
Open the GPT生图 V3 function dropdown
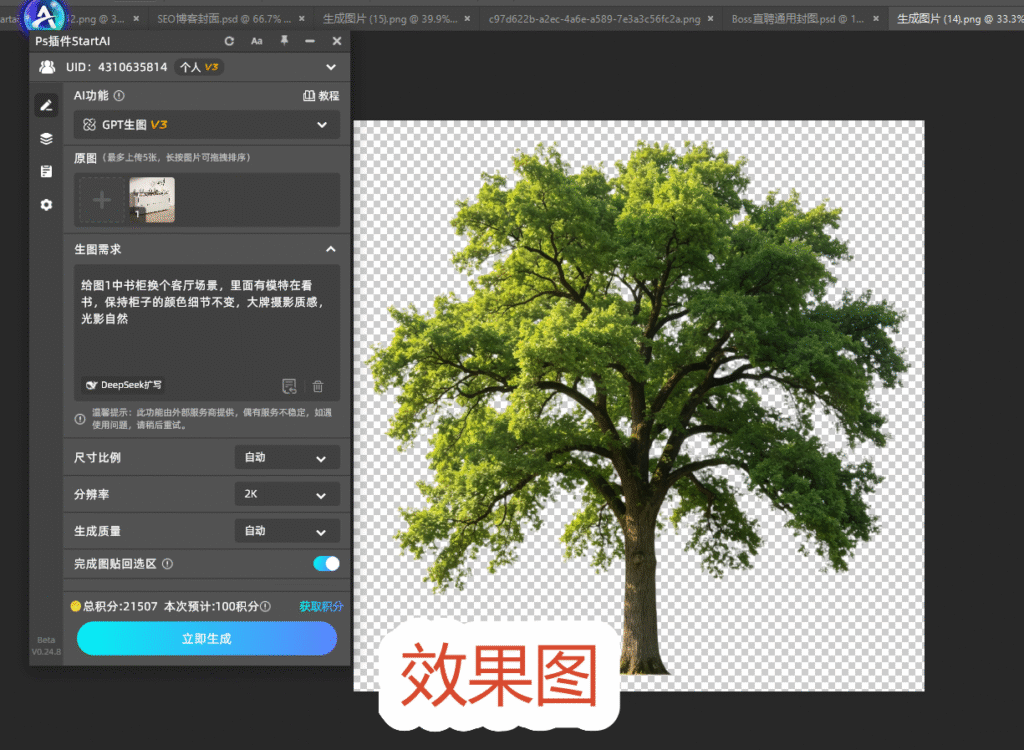206,125
